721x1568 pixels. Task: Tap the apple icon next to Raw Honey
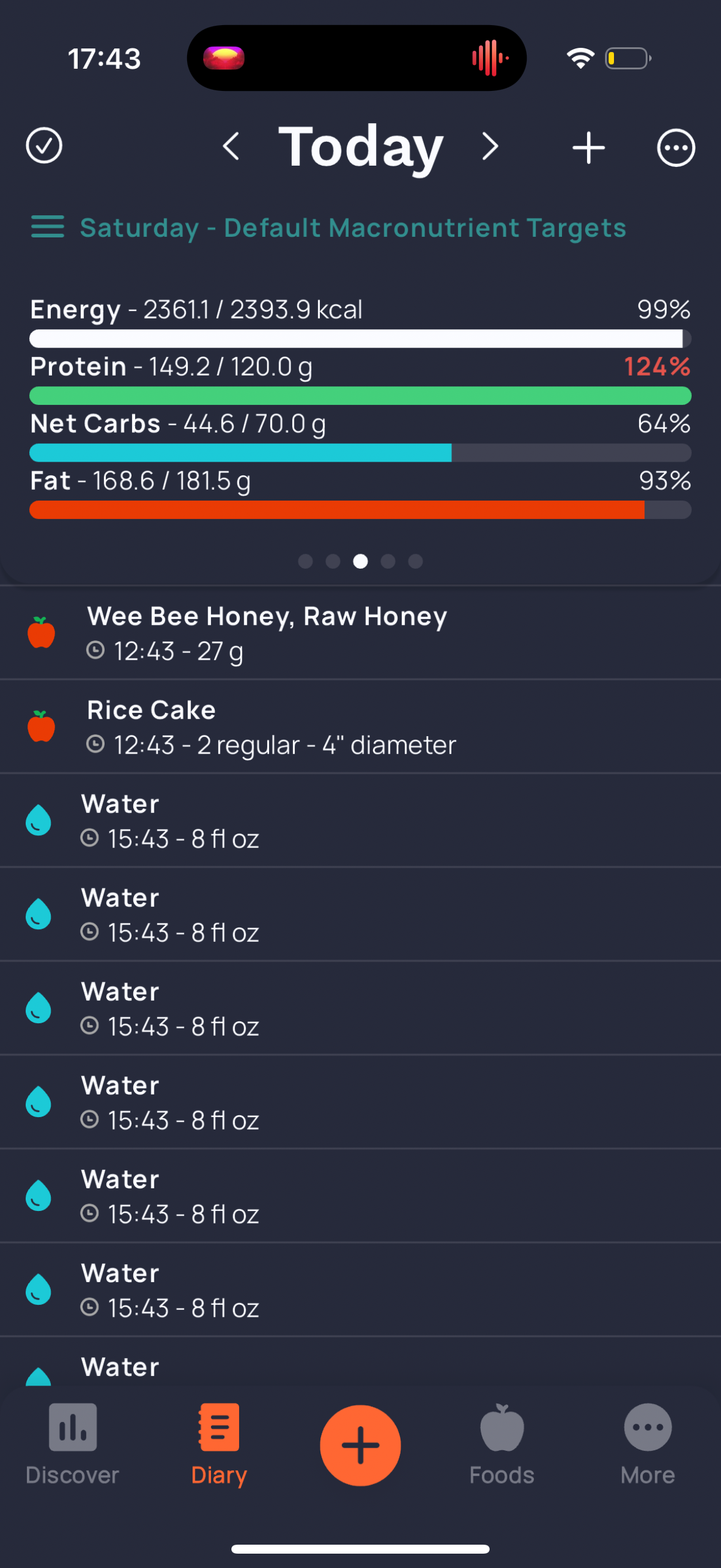point(41,633)
